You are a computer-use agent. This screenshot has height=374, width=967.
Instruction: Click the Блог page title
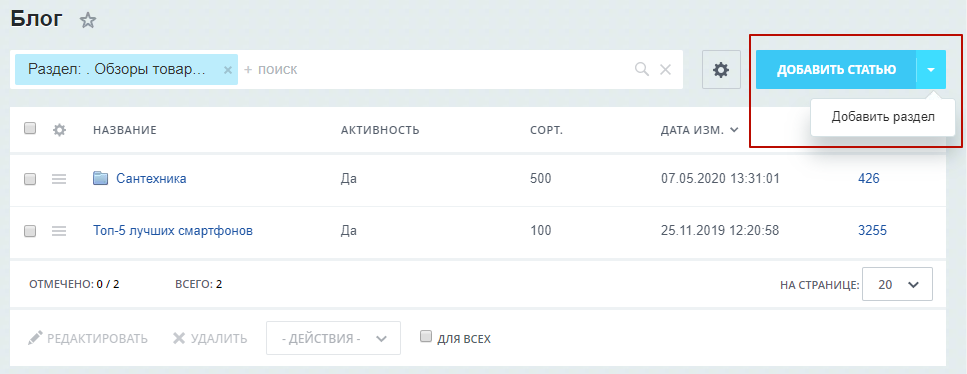36,19
